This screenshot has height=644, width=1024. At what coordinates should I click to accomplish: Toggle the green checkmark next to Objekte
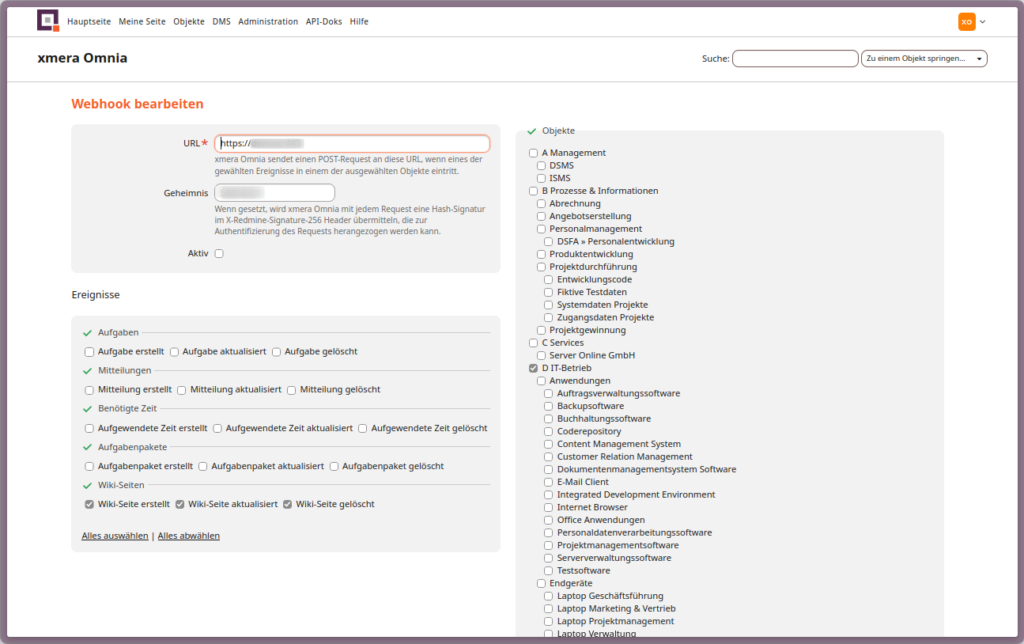(x=532, y=131)
